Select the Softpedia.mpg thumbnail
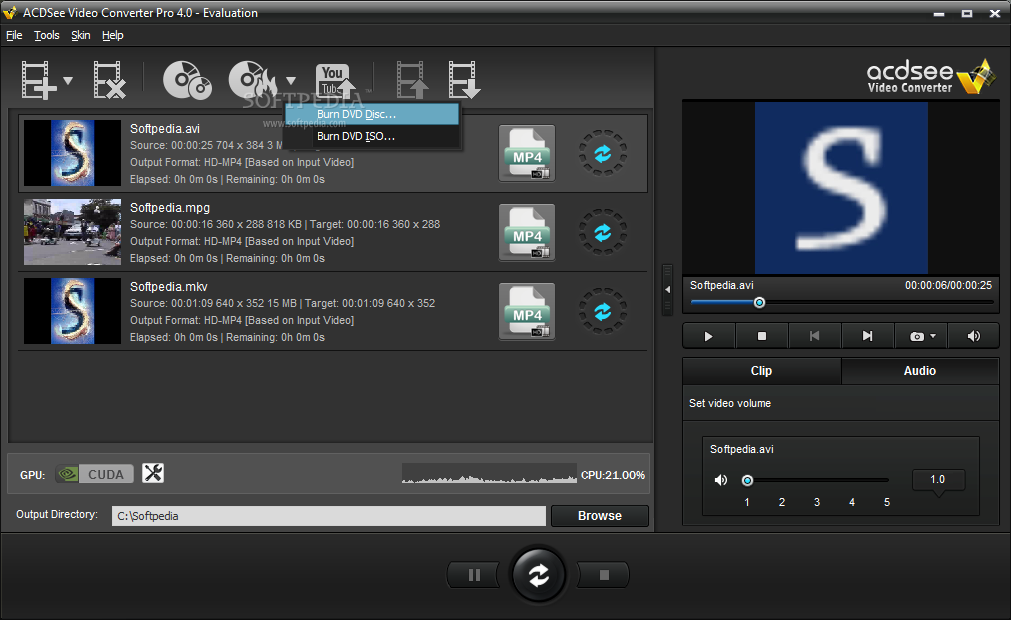Screen dimensions: 1011x620 pos(72,232)
